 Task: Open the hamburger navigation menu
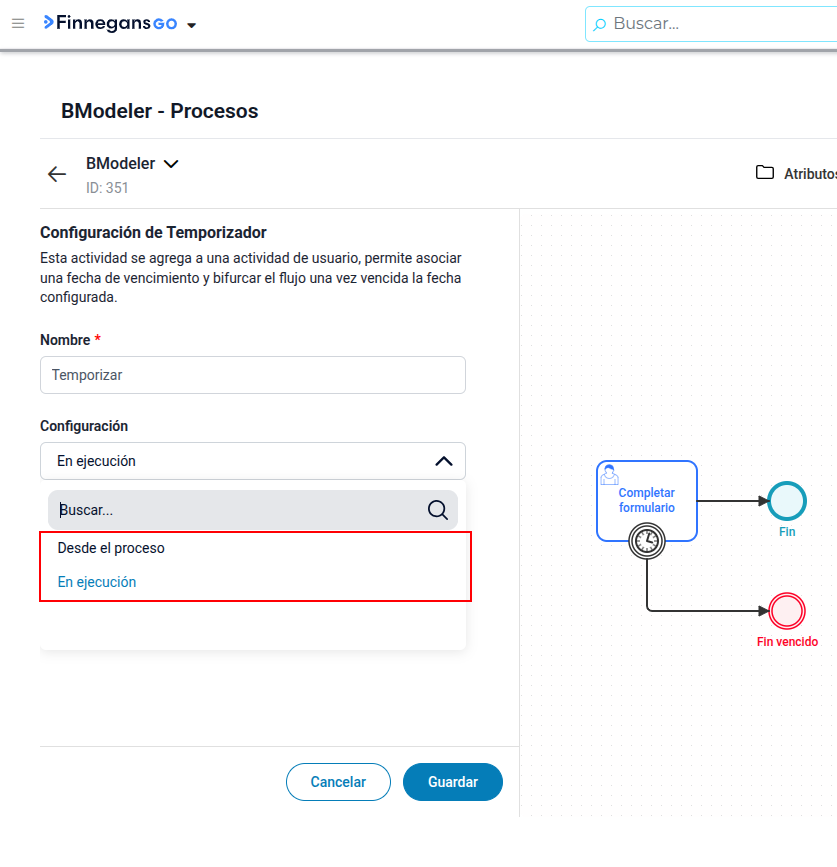18,23
